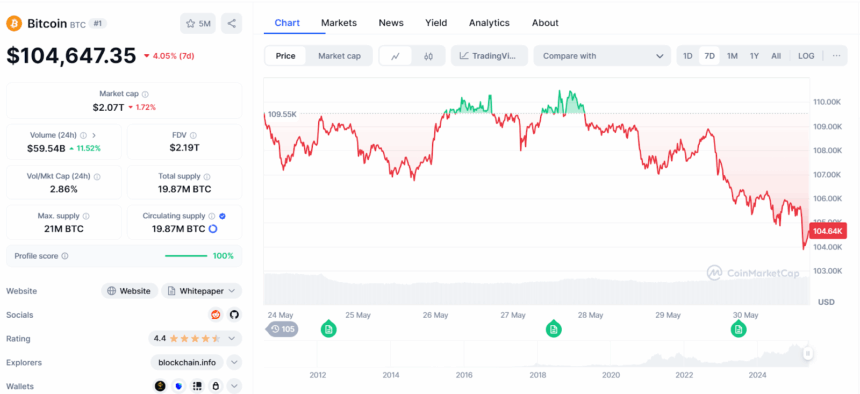Viewport: 860px width, 394px height.
Task: Open the Compare with dropdown
Action: pyautogui.click(x=602, y=56)
